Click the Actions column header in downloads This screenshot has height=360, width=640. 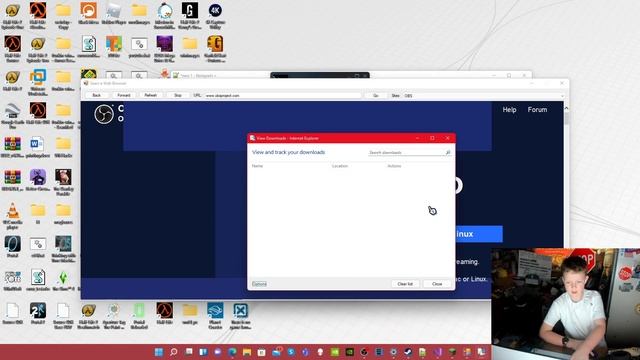(394, 166)
